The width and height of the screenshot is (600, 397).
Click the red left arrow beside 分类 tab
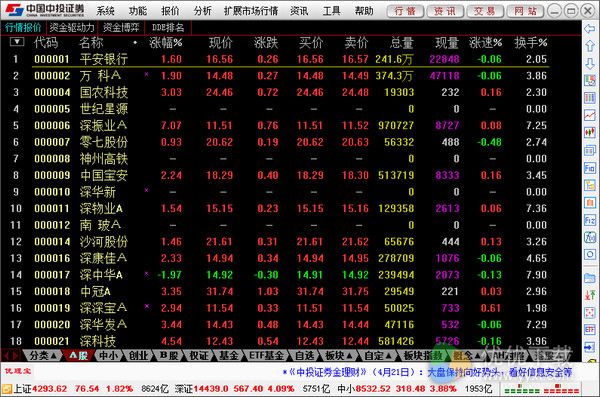coord(6,356)
